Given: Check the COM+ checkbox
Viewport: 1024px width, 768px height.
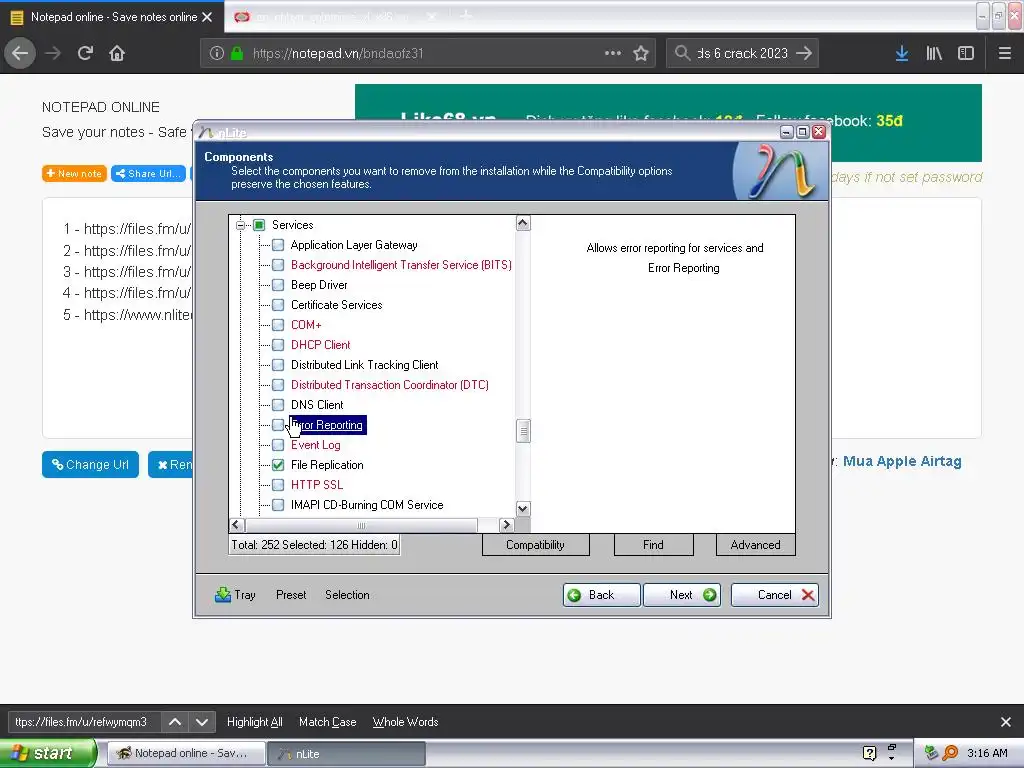Looking at the screenshot, I should 278,325.
